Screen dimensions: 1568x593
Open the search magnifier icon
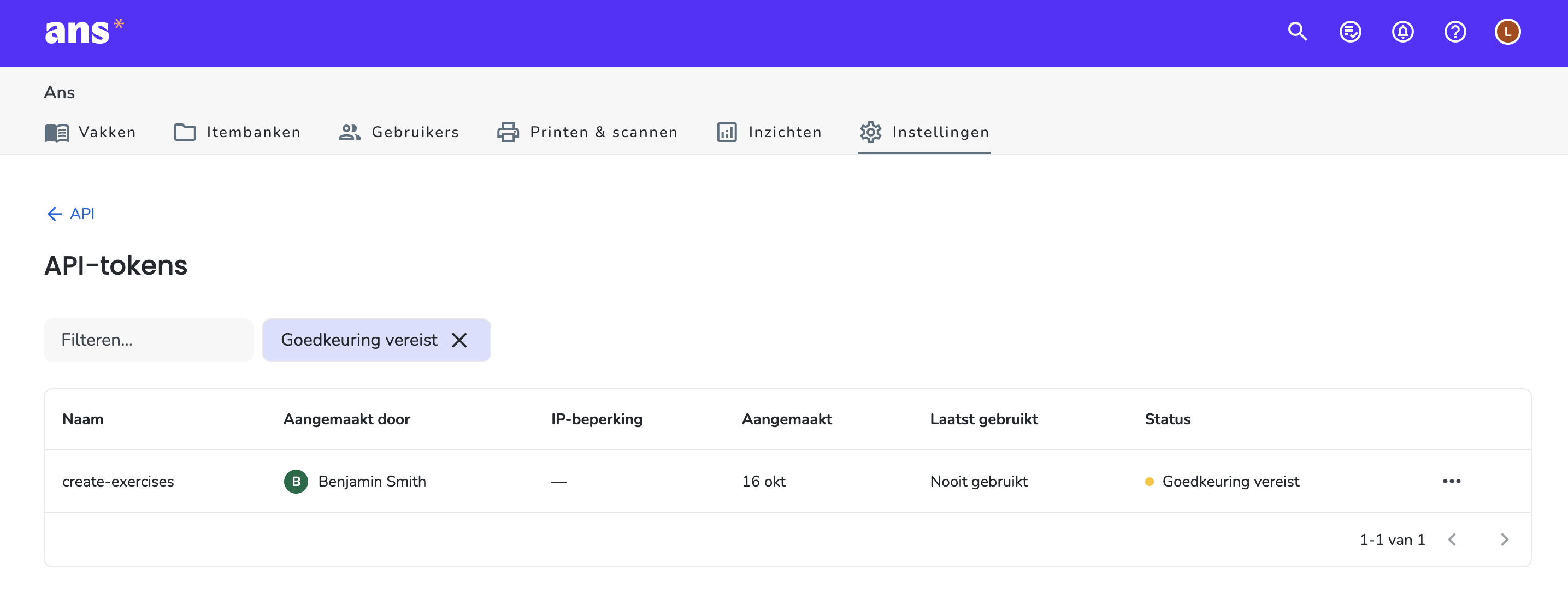coord(1297,32)
